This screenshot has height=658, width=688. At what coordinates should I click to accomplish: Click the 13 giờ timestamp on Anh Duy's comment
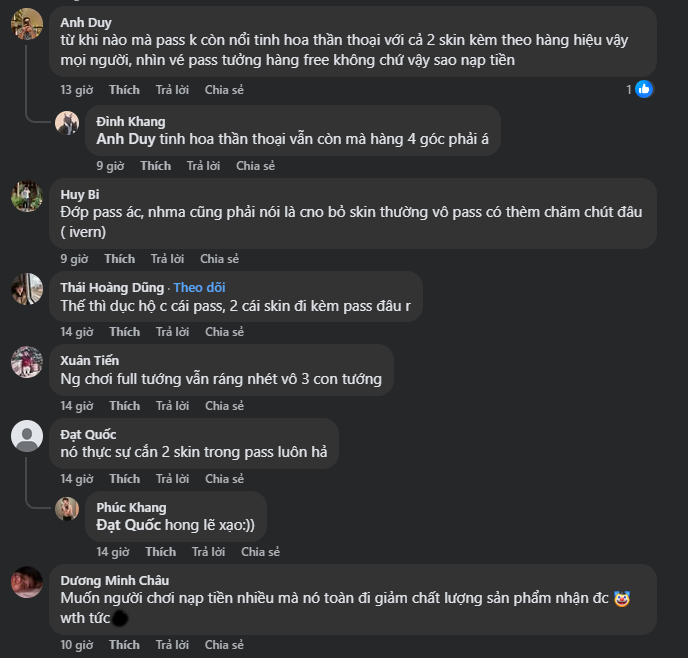coord(76,90)
